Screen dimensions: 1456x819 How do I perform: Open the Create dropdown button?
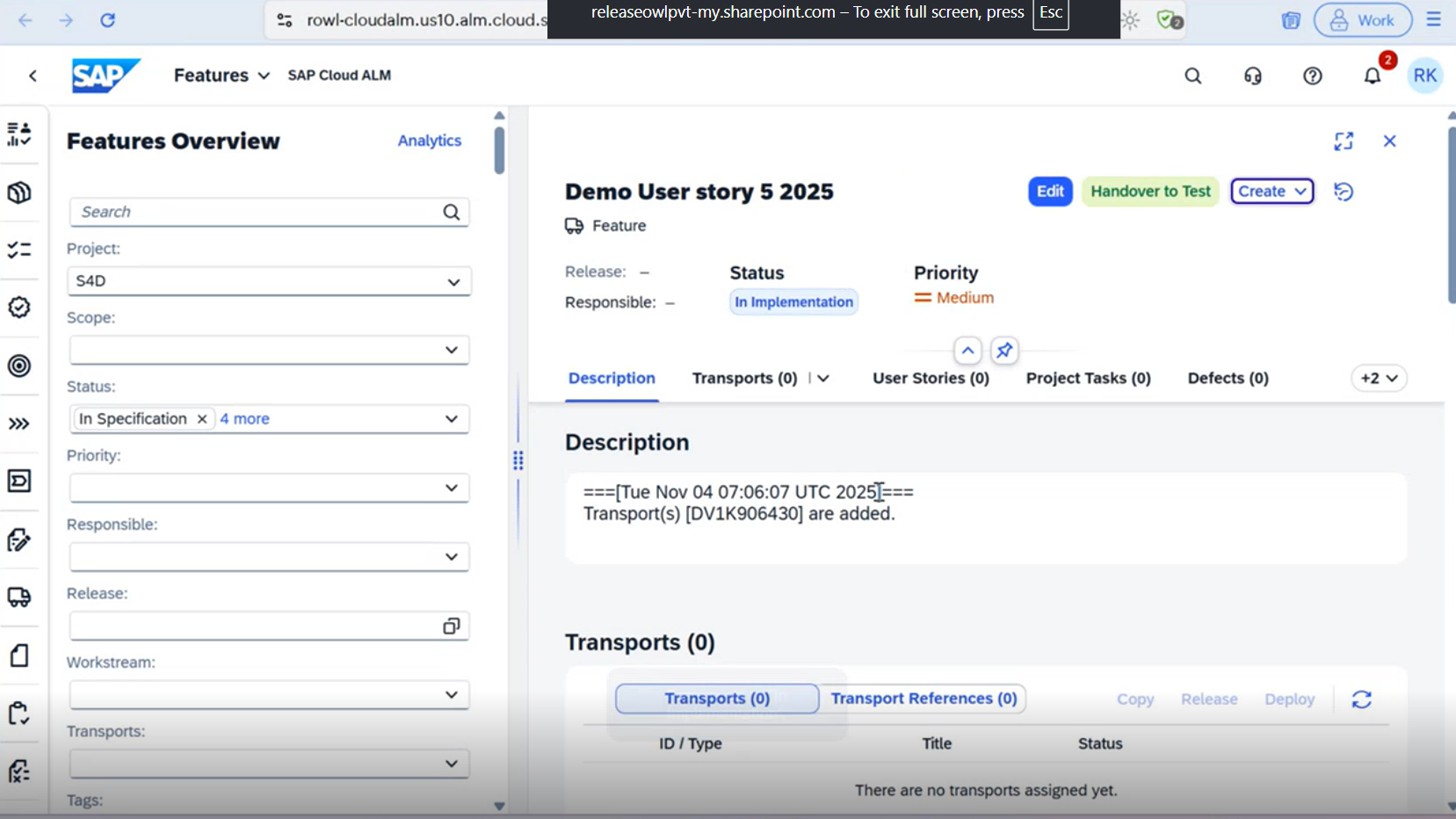[x=1271, y=192]
